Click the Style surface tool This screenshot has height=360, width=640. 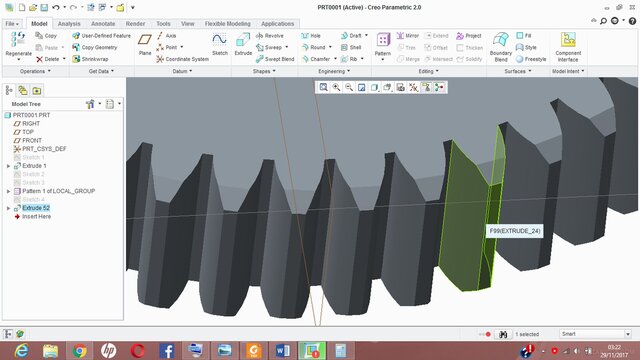[x=526, y=47]
